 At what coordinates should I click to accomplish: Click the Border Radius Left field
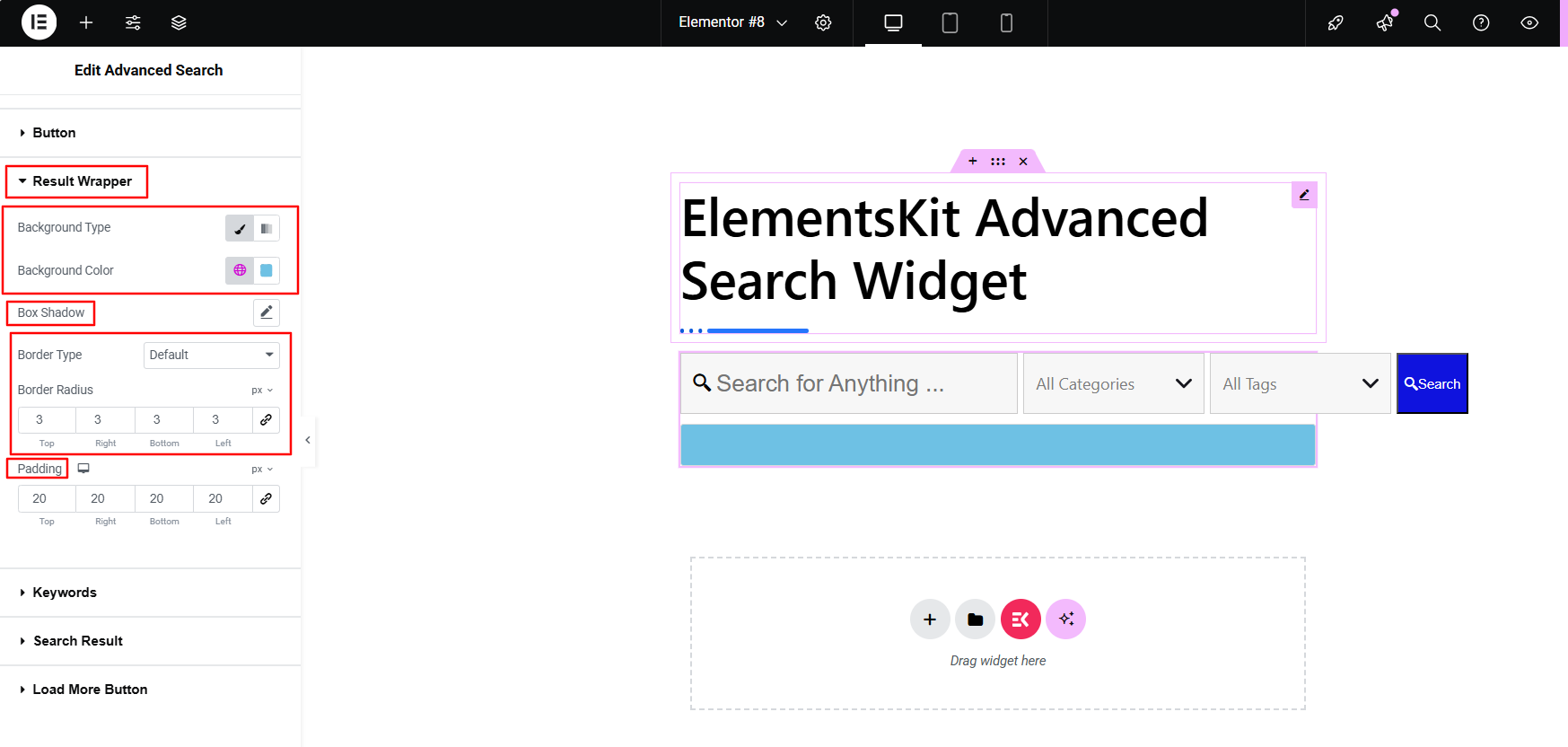click(x=223, y=419)
